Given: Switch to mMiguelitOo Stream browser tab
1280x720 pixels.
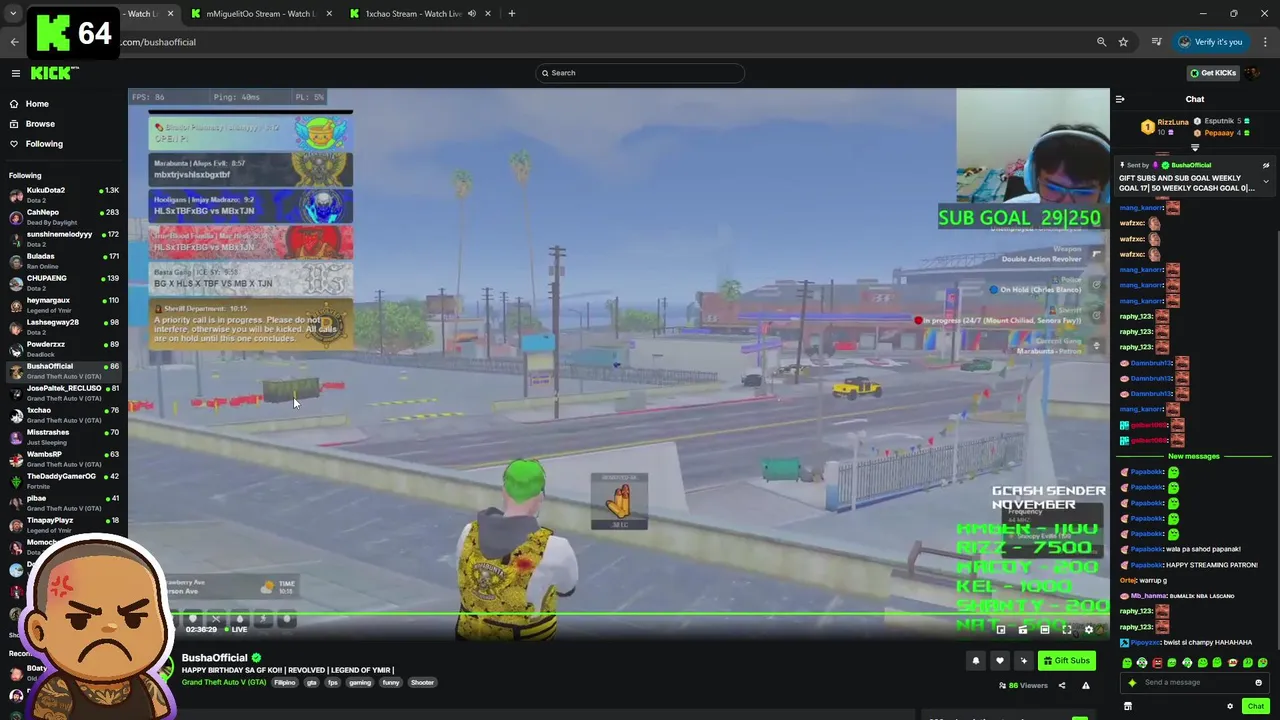Looking at the screenshot, I should [260, 14].
